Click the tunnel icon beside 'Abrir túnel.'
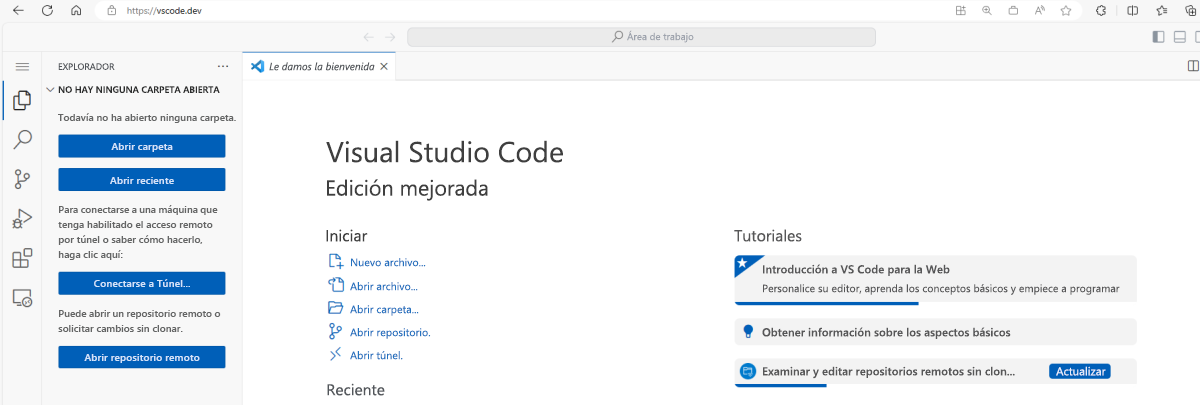Viewport: 1200px width, 405px height. 336,355
